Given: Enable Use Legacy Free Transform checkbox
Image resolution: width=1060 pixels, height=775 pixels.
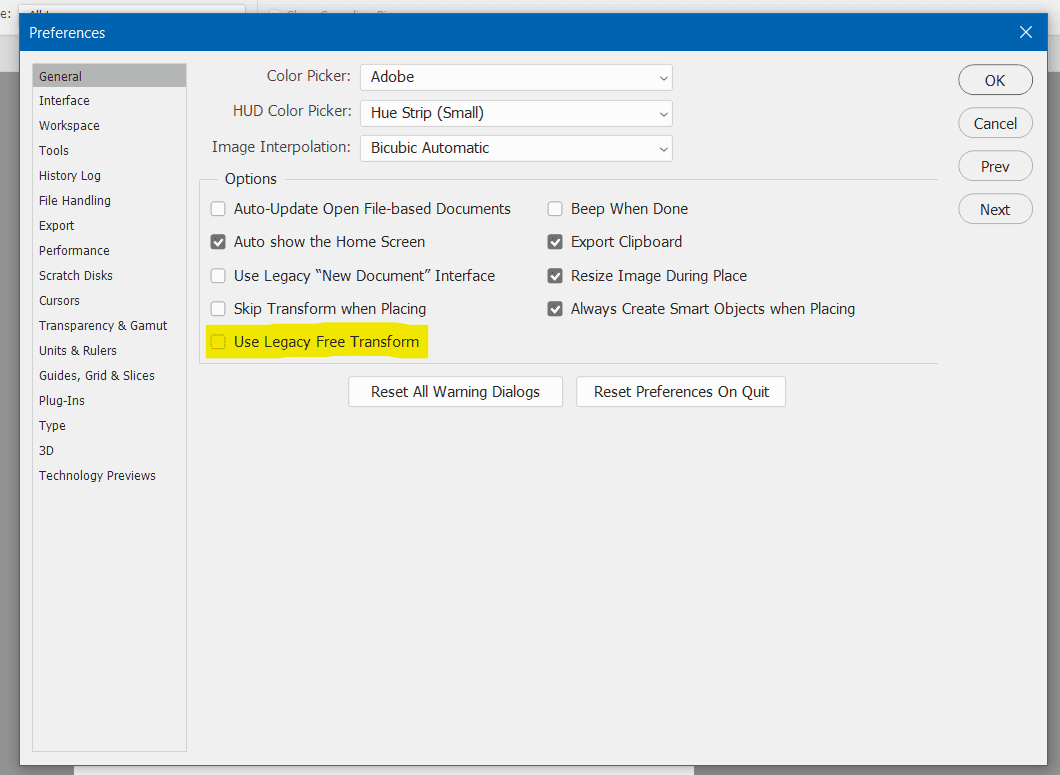Looking at the screenshot, I should coord(218,342).
